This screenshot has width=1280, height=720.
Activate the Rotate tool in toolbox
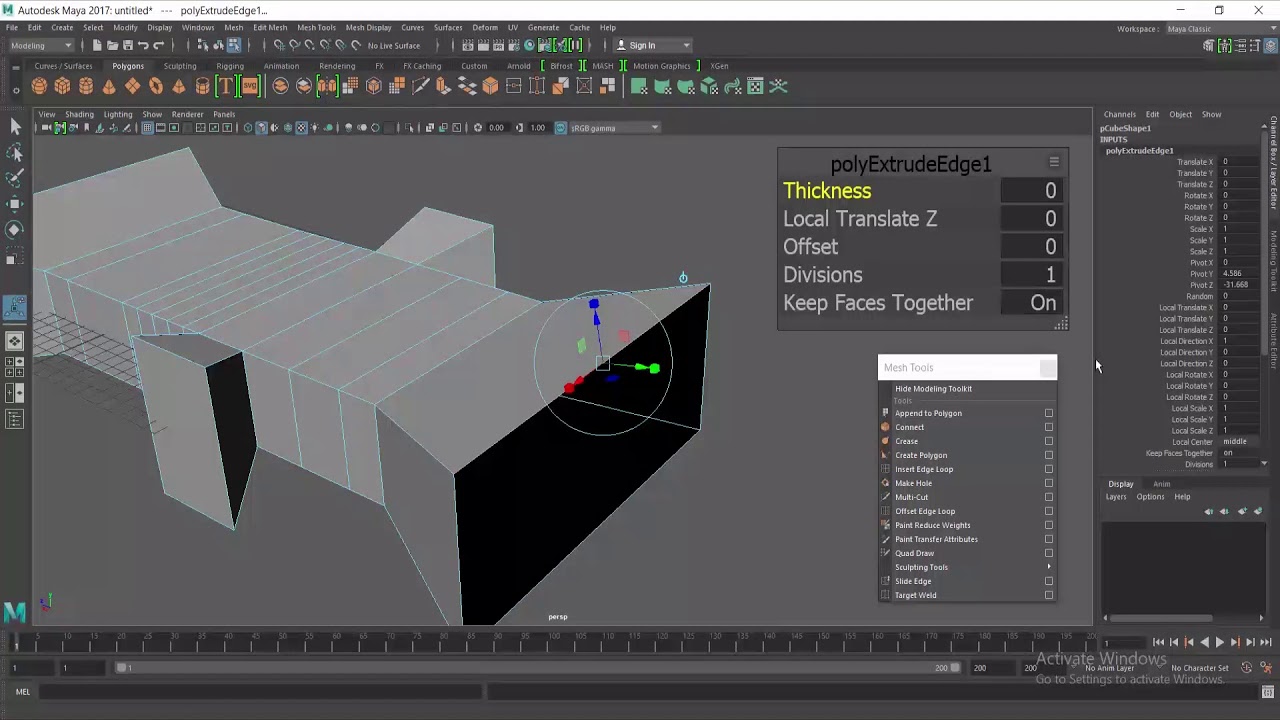[x=15, y=230]
